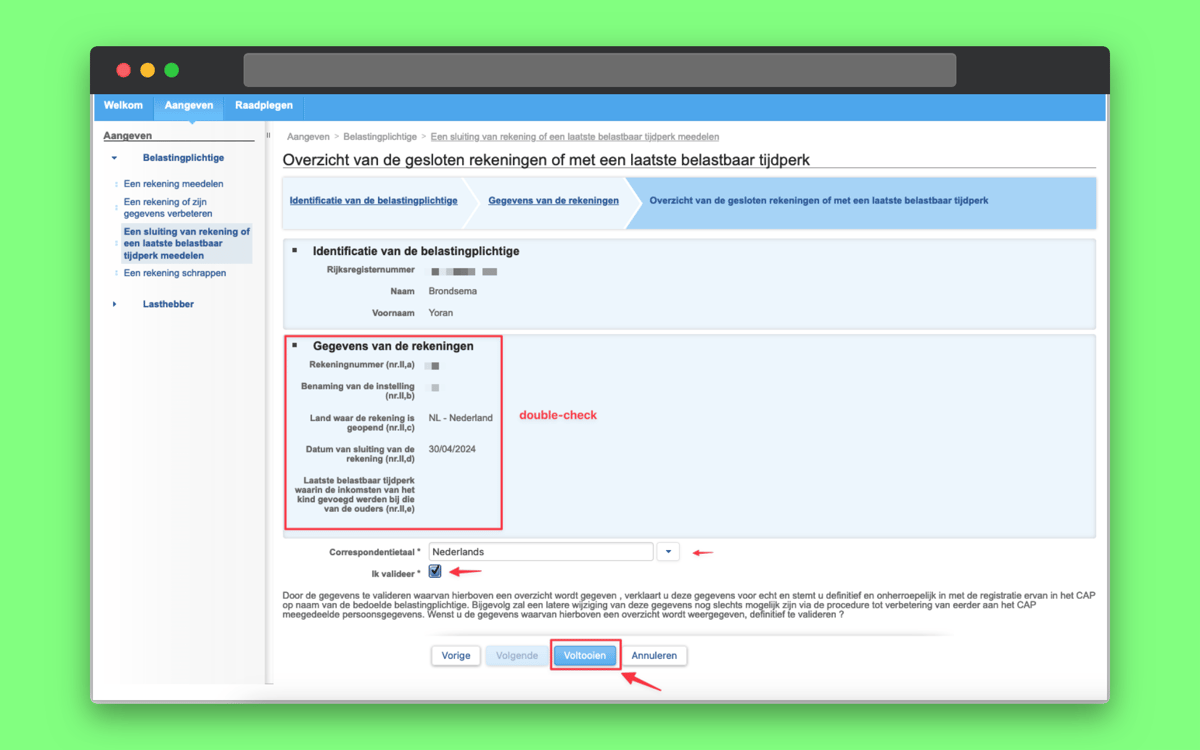This screenshot has width=1200, height=750.
Task: Click the Correspondentietaal text field
Action: [x=540, y=552]
